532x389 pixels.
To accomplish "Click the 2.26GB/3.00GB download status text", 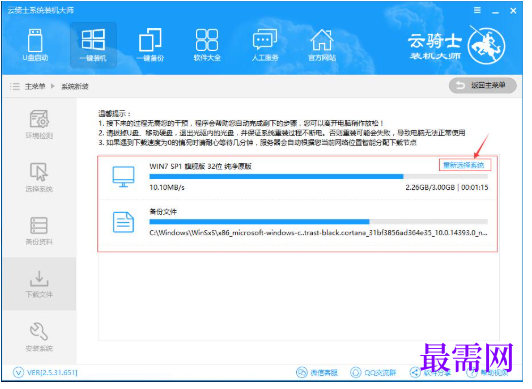I will (x=430, y=187).
